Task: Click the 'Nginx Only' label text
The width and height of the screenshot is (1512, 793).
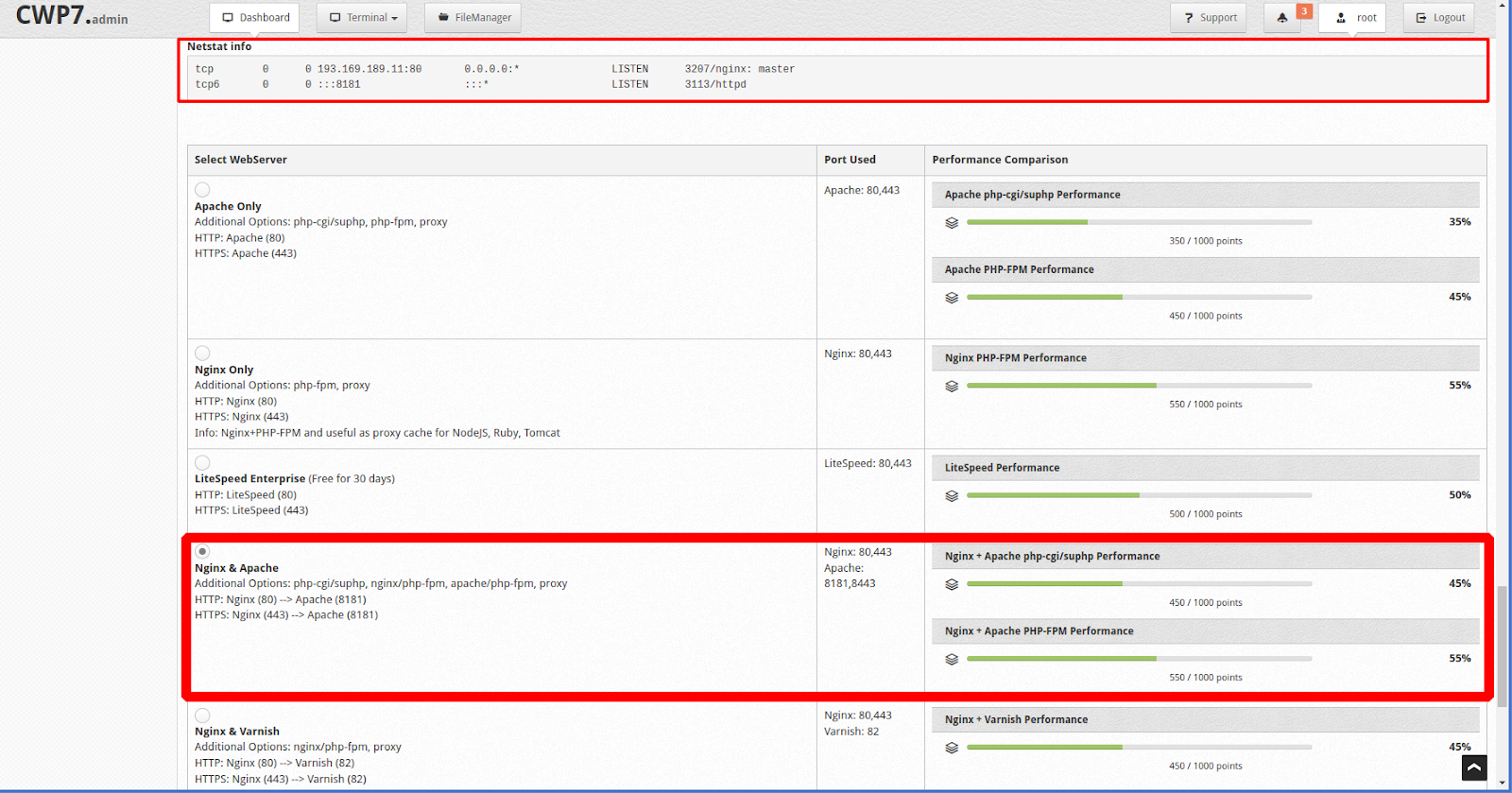Action: click(x=224, y=370)
